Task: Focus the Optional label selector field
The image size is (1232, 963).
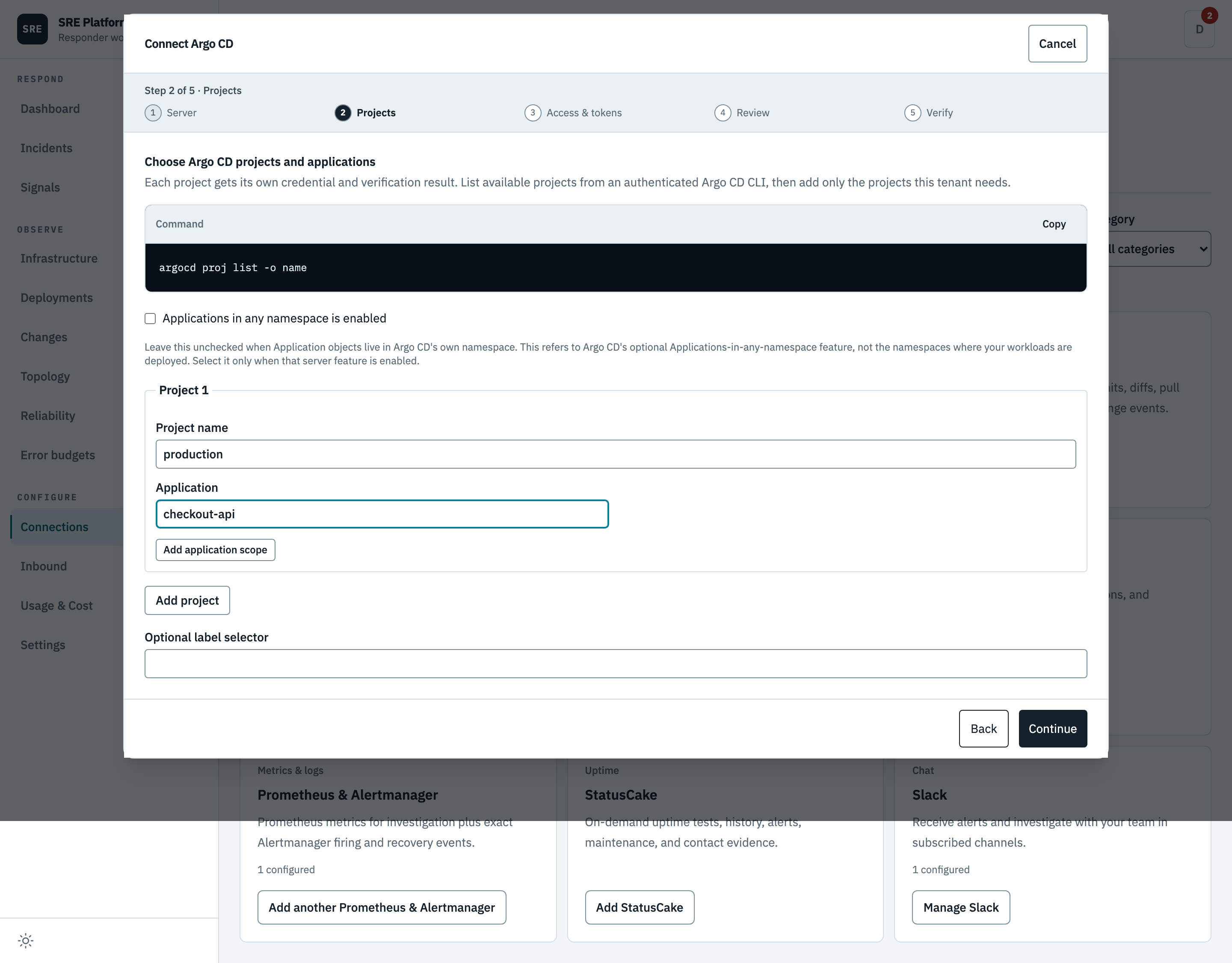Action: [x=616, y=664]
